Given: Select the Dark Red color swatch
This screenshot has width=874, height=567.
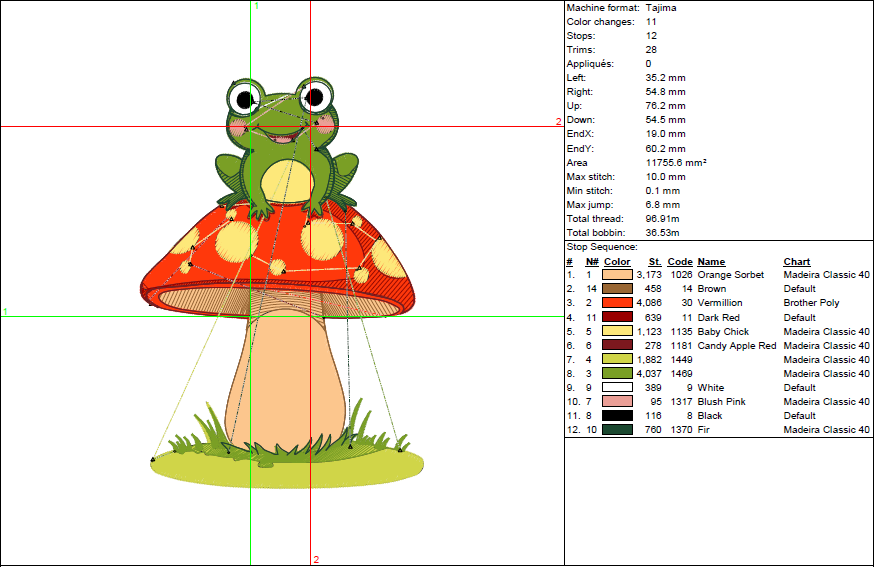Looking at the screenshot, I should (617, 317).
